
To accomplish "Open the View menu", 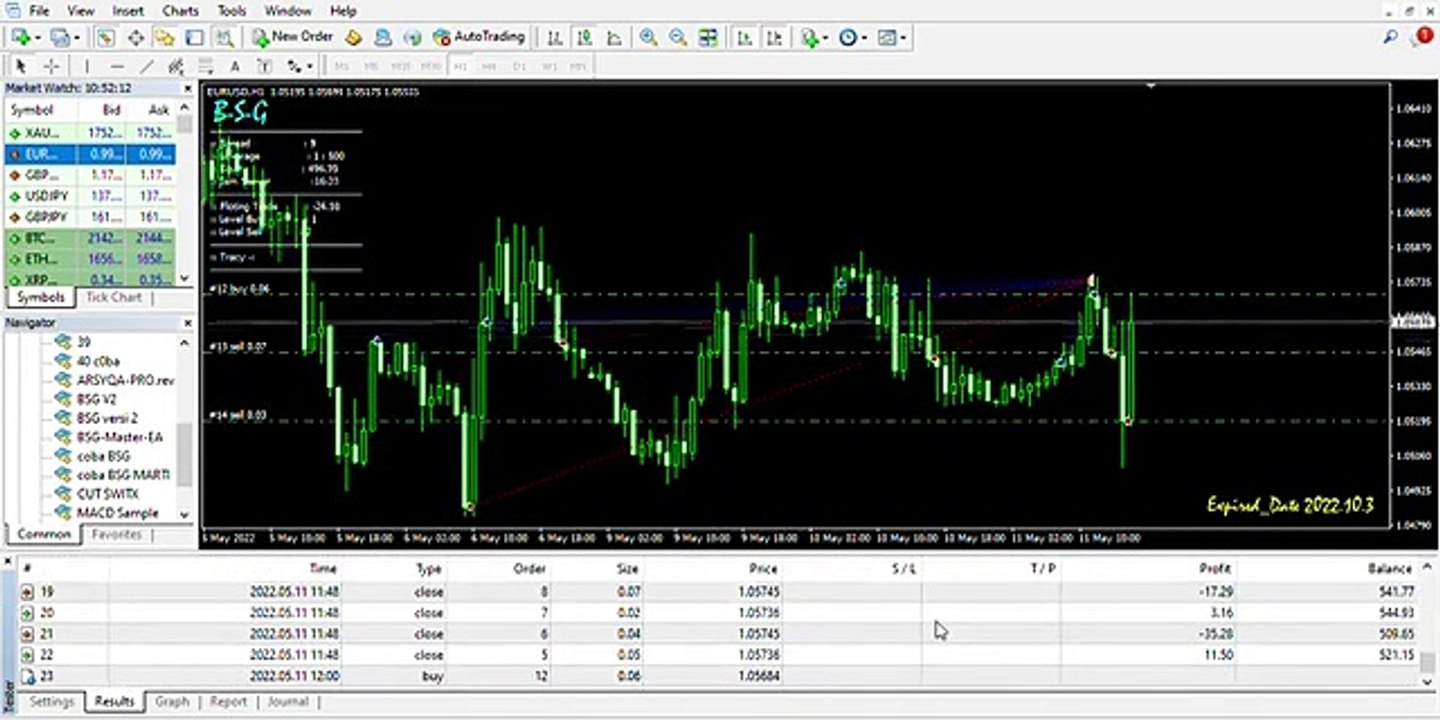I will pos(80,11).
